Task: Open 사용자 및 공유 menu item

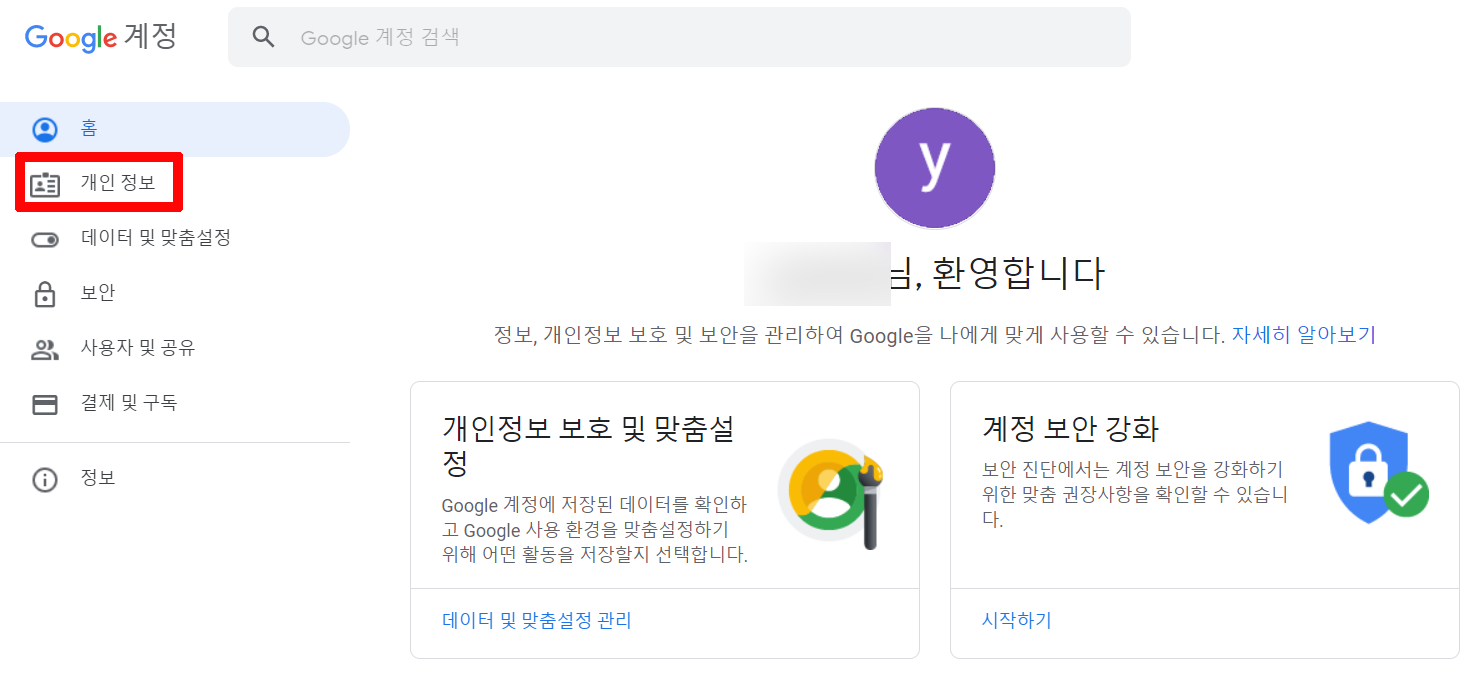Action: (175, 348)
